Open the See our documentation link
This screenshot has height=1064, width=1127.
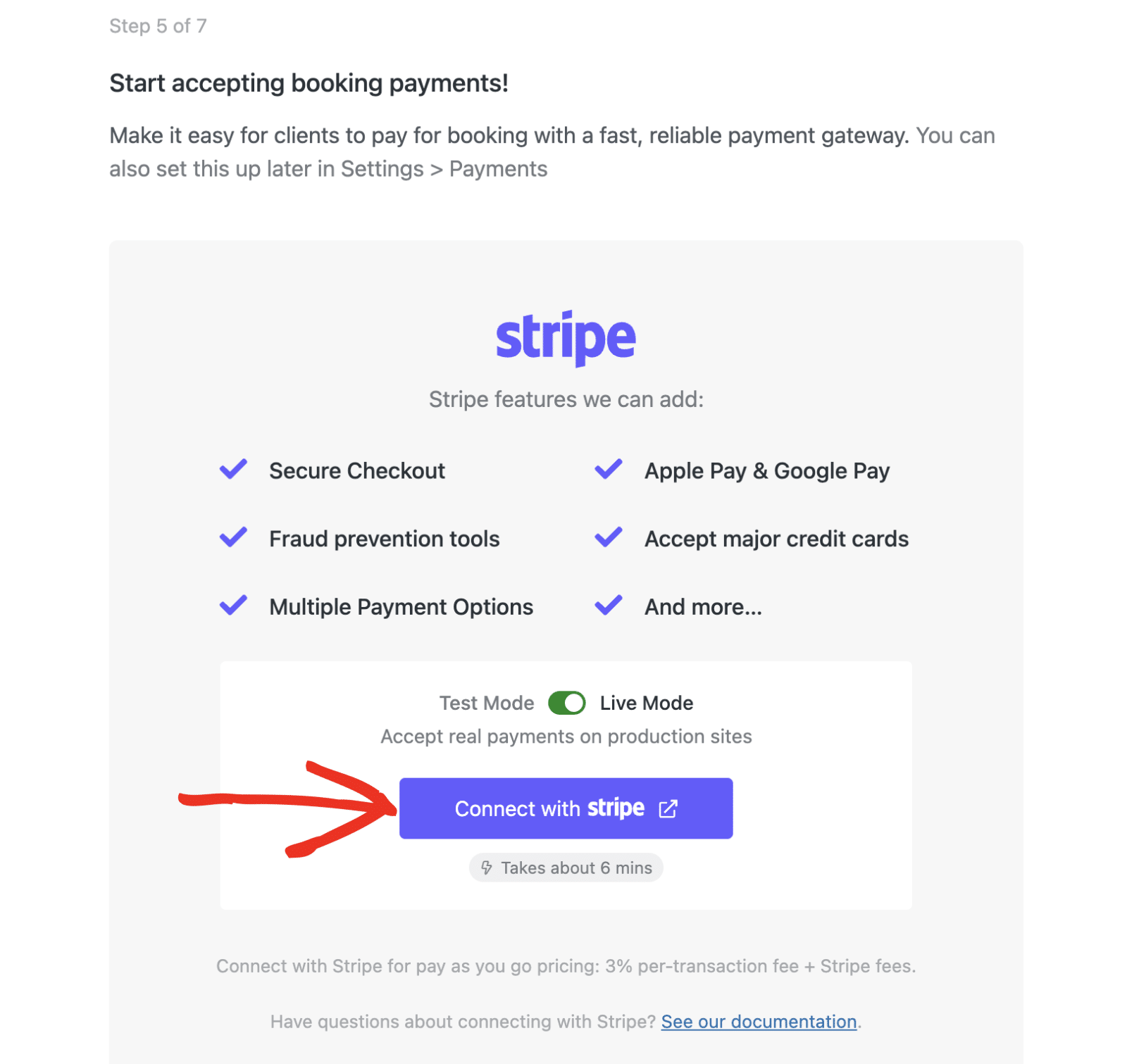coord(758,1021)
